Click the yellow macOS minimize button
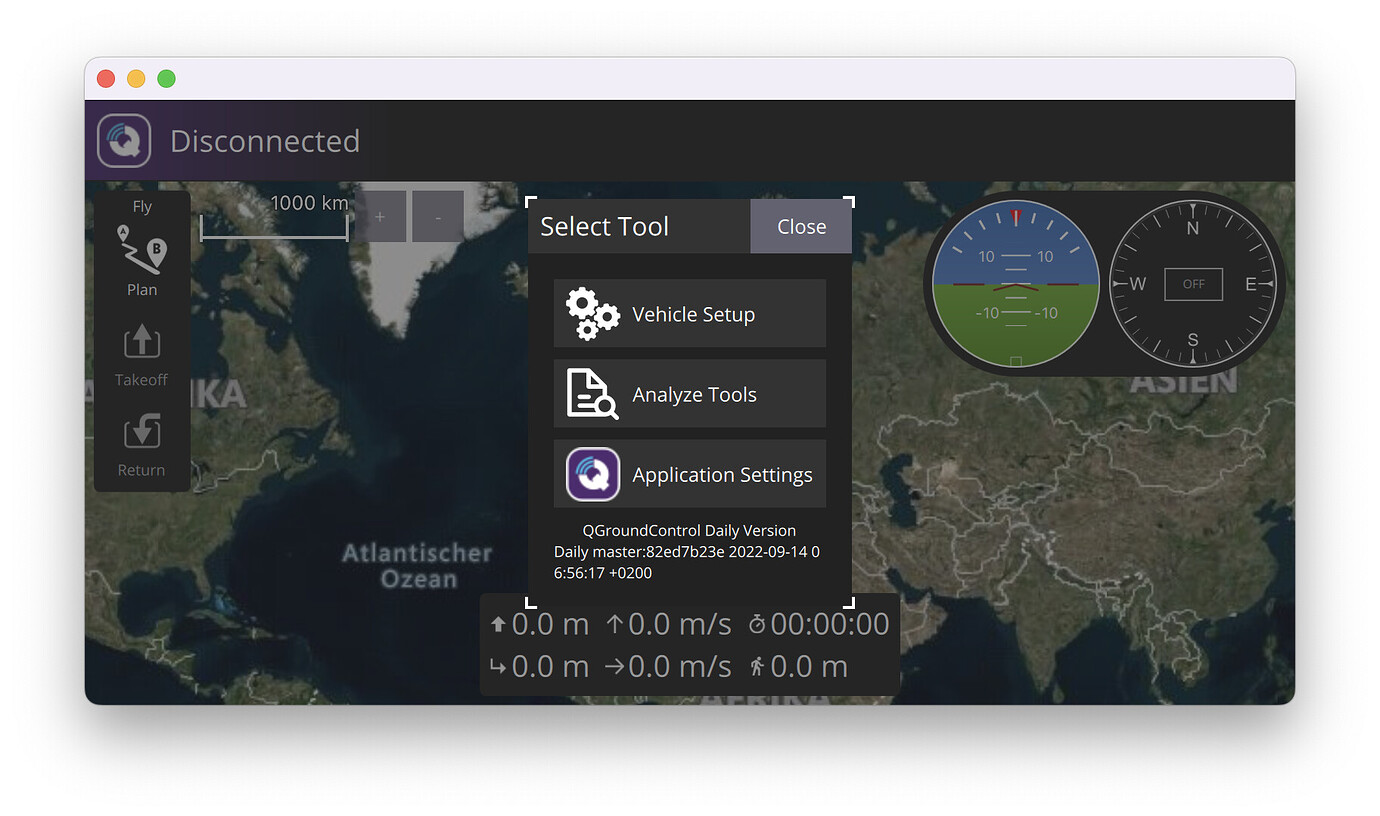1380x816 pixels. [x=136, y=78]
